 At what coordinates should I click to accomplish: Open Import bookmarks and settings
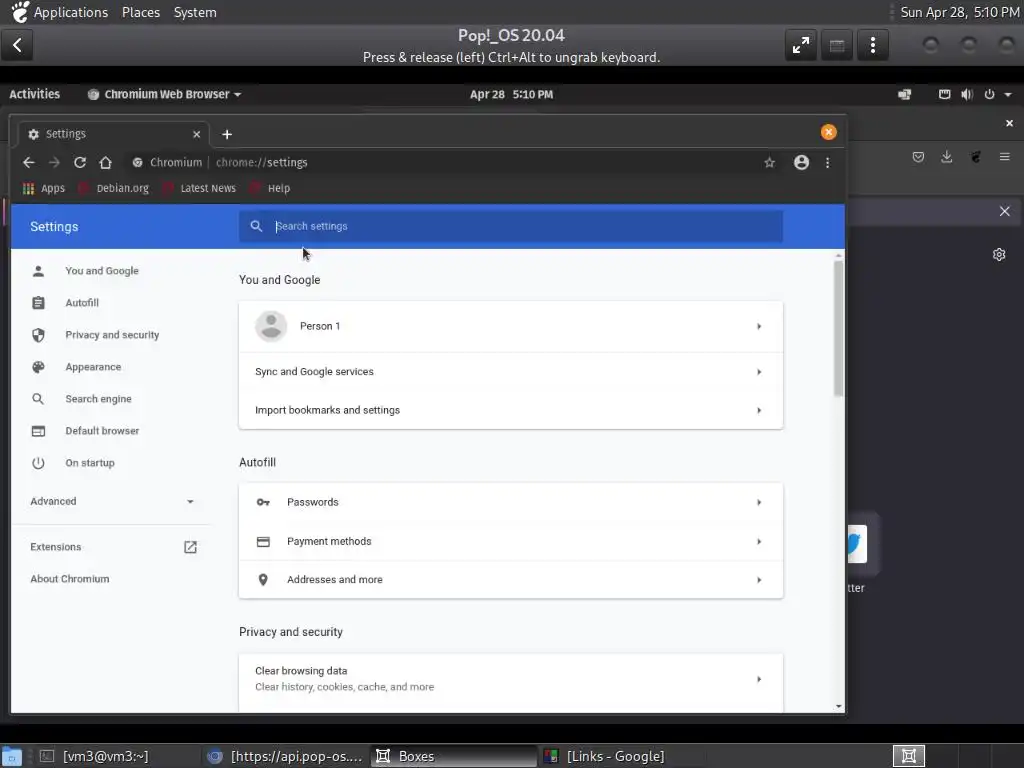coord(511,410)
